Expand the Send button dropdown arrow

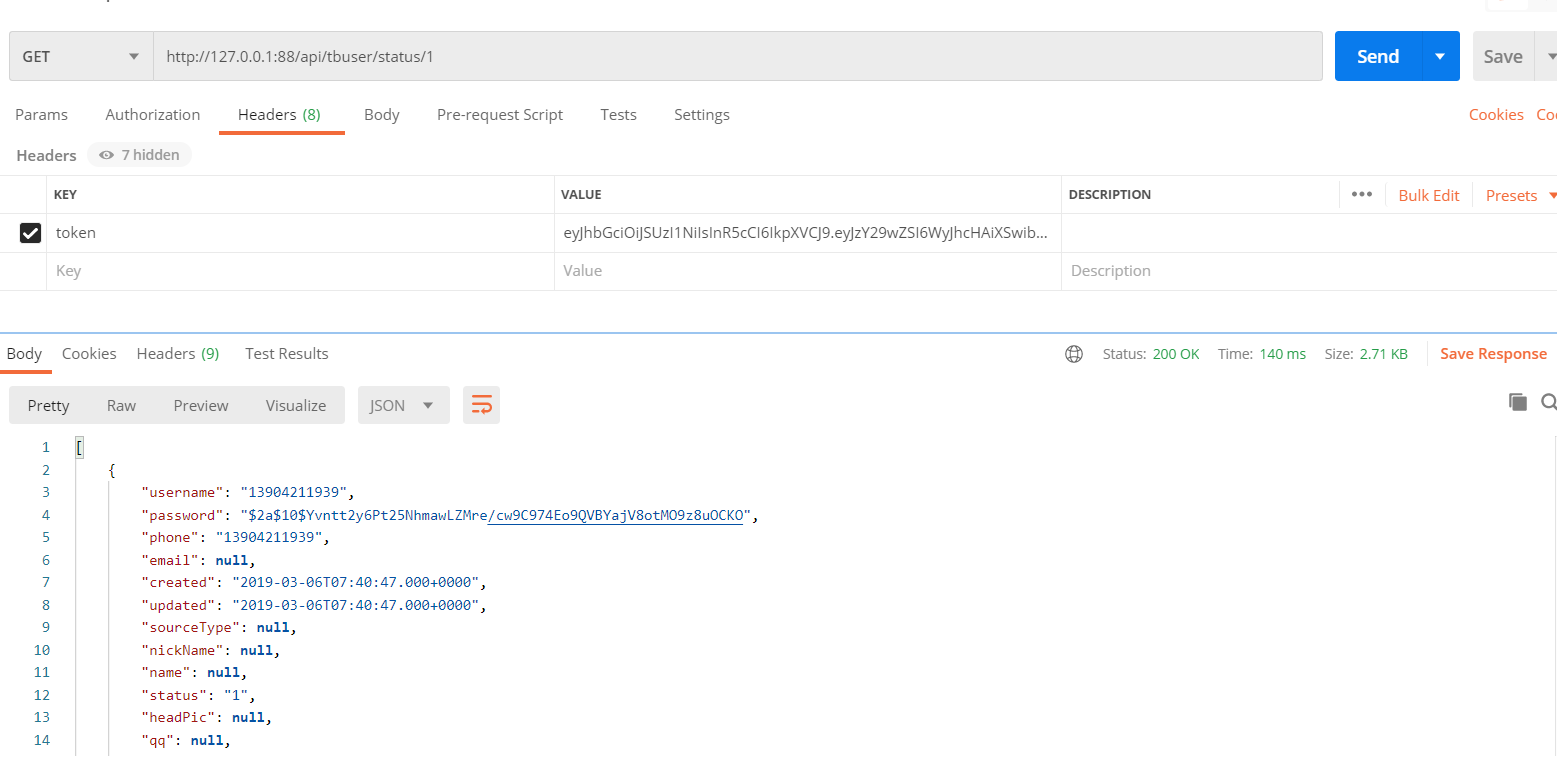tap(1438, 56)
